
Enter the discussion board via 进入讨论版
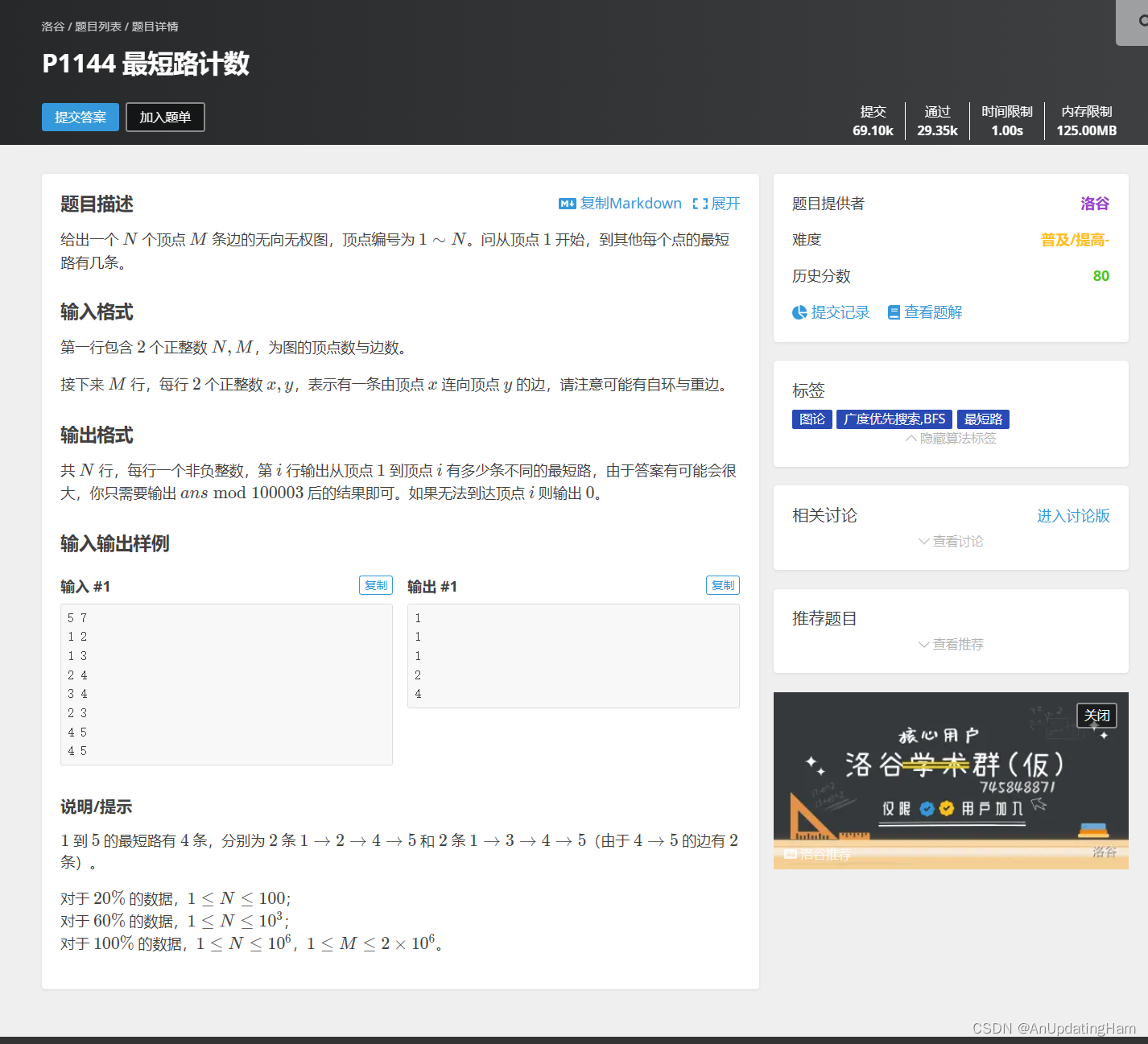tap(1073, 516)
